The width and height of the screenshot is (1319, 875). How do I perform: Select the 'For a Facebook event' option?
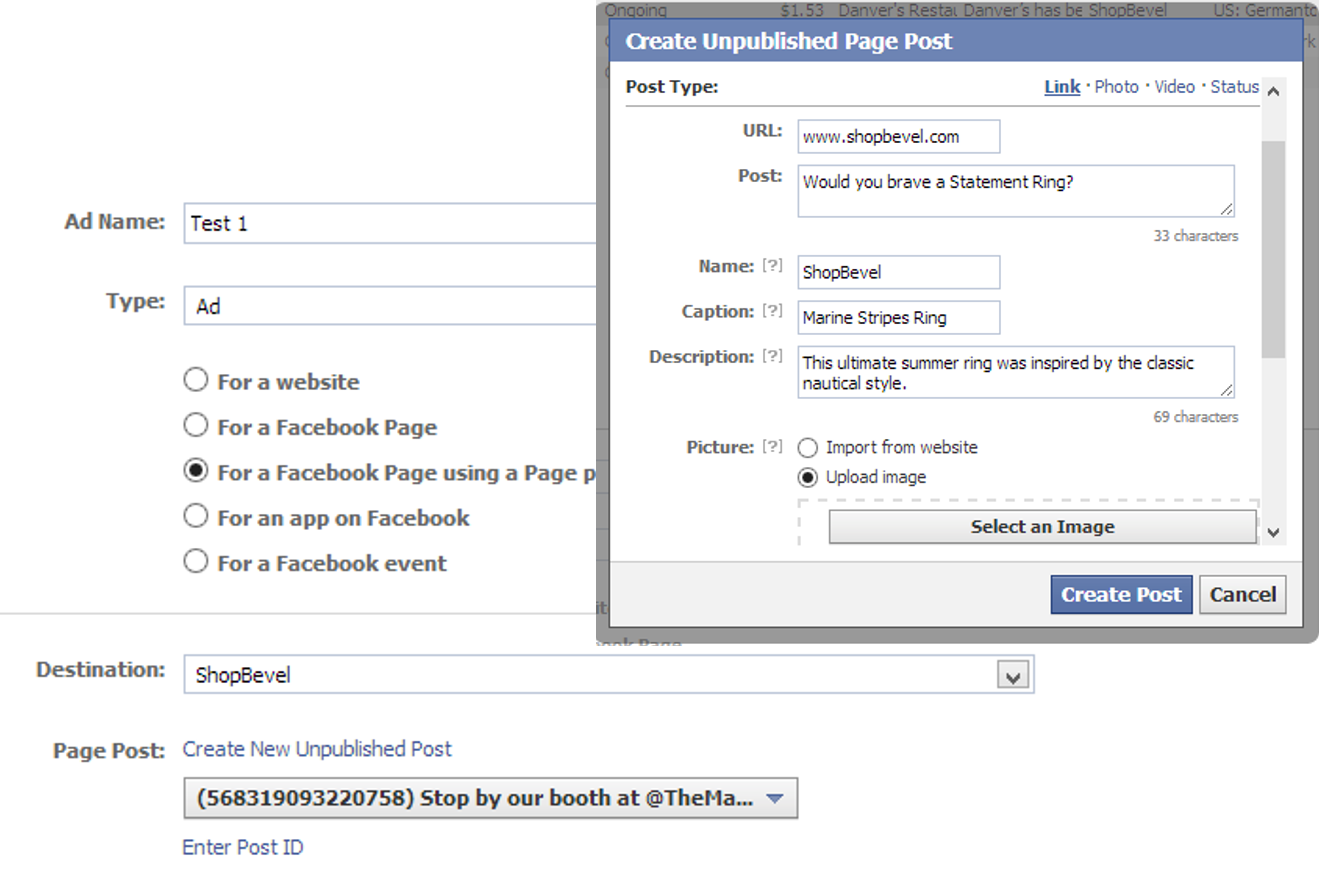point(196,562)
